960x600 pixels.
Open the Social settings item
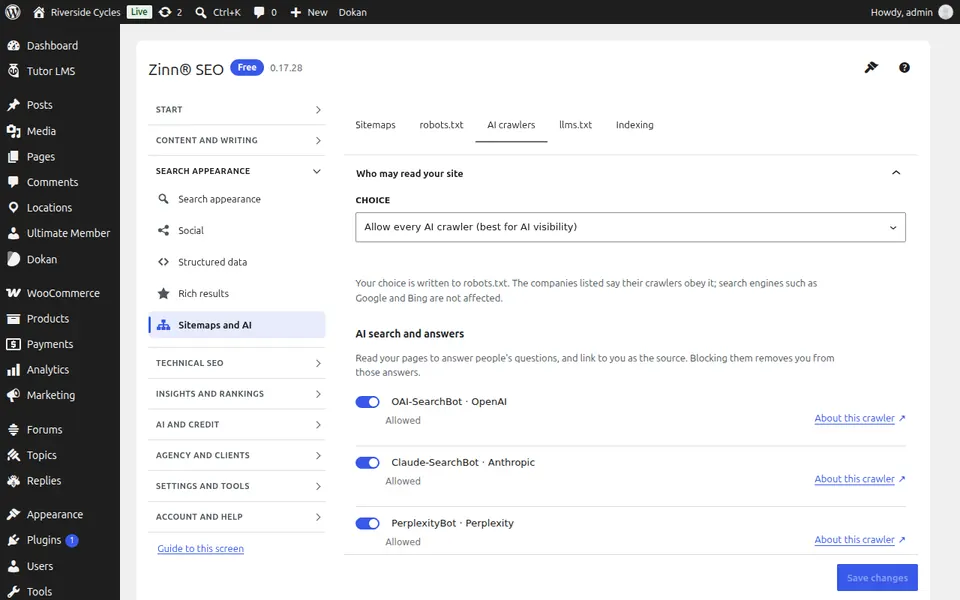tap(237, 230)
